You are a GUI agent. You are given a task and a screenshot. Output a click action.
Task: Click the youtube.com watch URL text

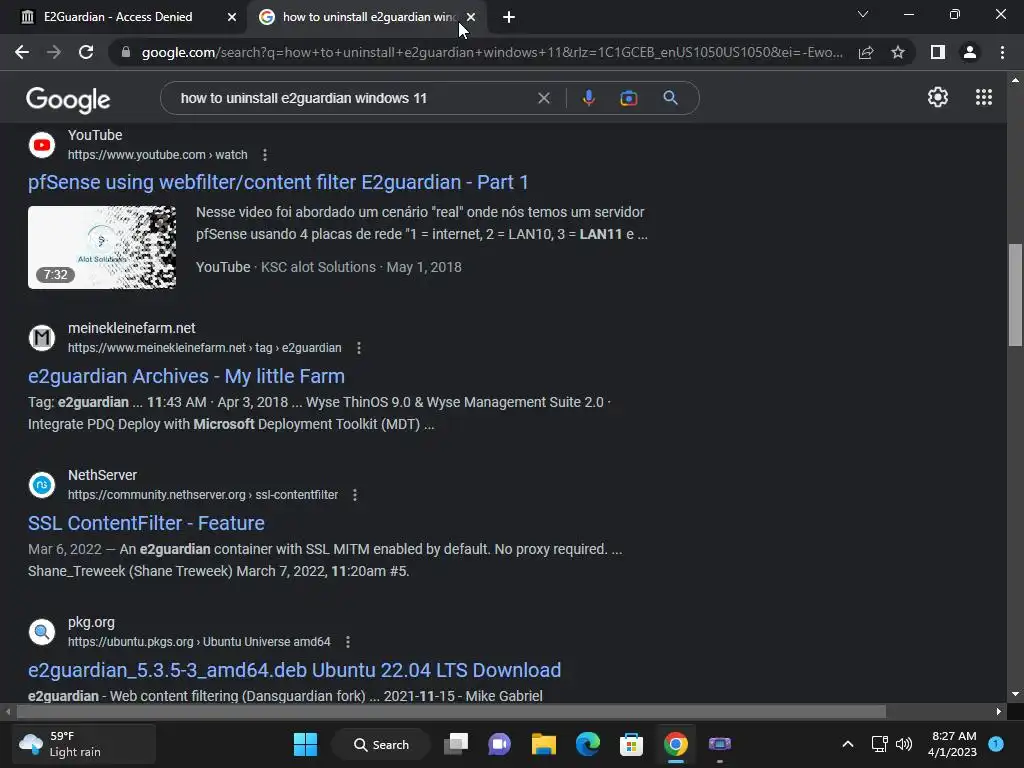point(157,155)
